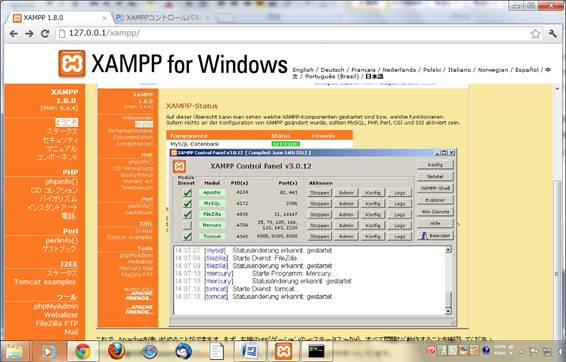This screenshot has width=566, height=362.
Task: Bookmark this page with the star icon
Action: point(535,34)
